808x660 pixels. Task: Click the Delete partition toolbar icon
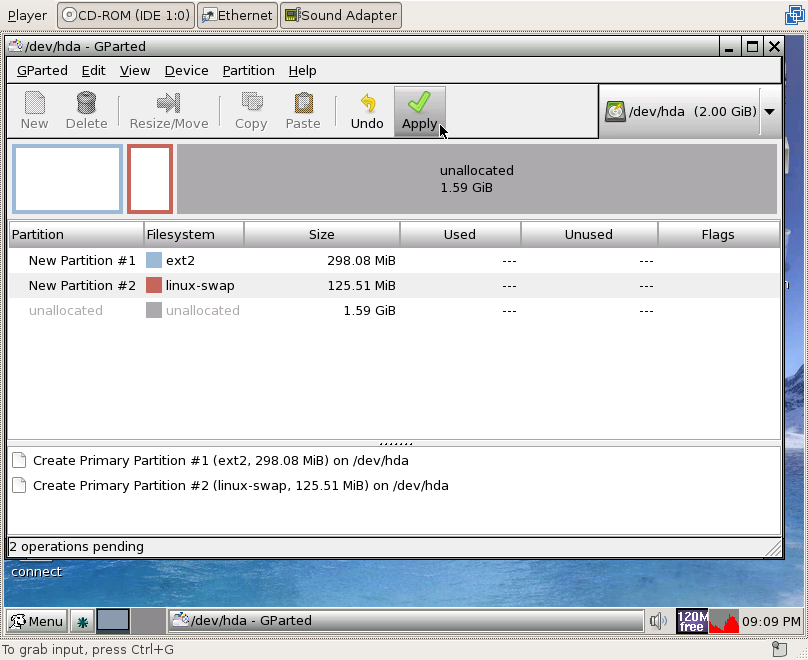[86, 111]
